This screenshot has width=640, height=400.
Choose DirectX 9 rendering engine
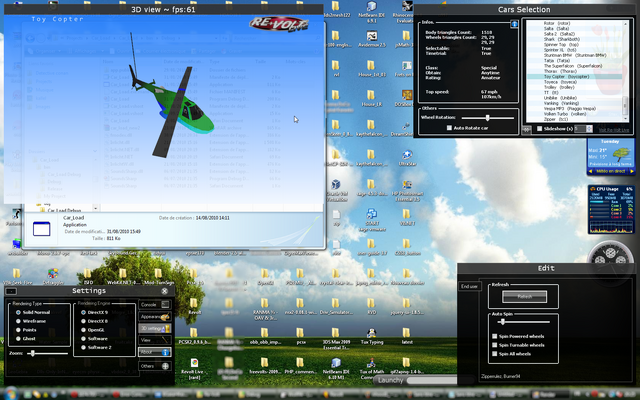[x=83, y=312]
